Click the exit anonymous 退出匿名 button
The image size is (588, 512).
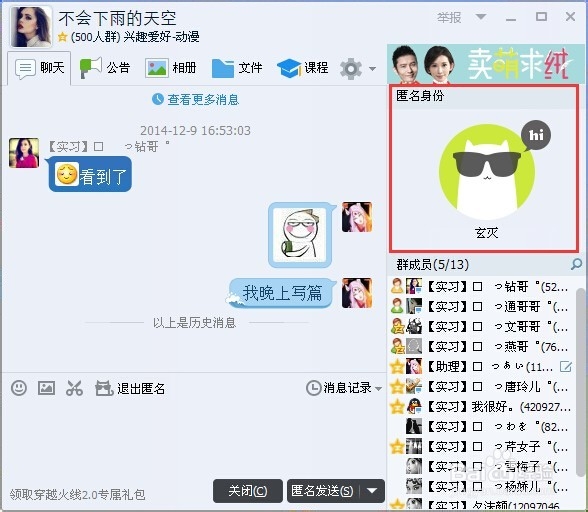[x=130, y=388]
